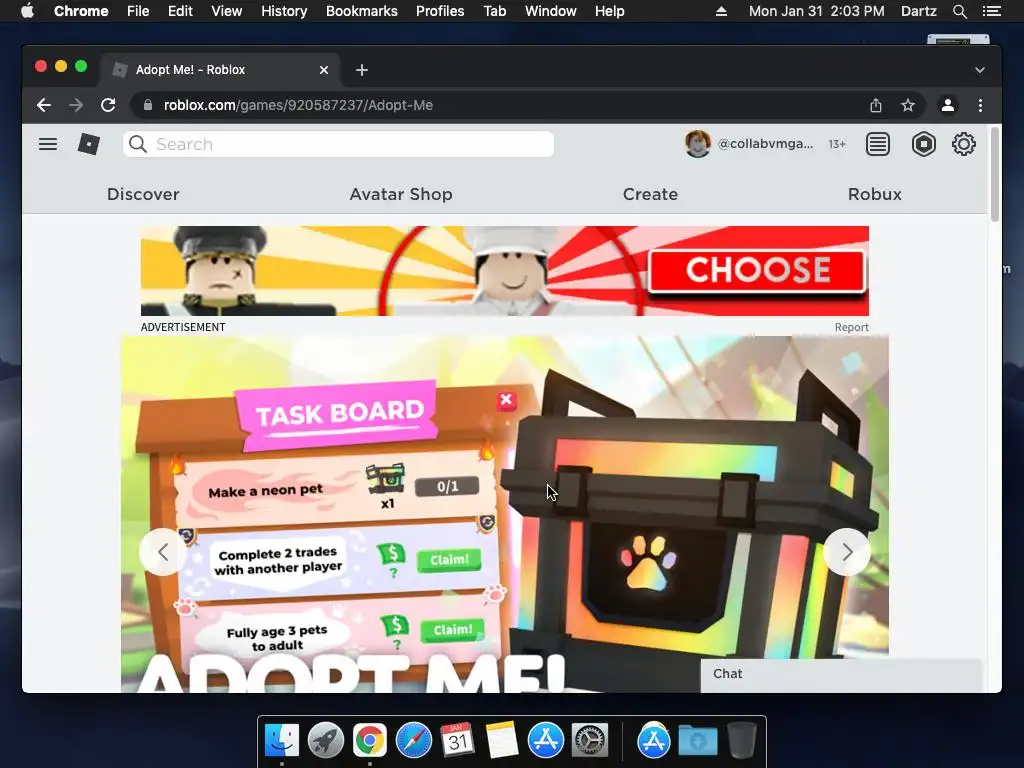Open a new tab with the plus button
This screenshot has height=768, width=1024.
point(362,70)
